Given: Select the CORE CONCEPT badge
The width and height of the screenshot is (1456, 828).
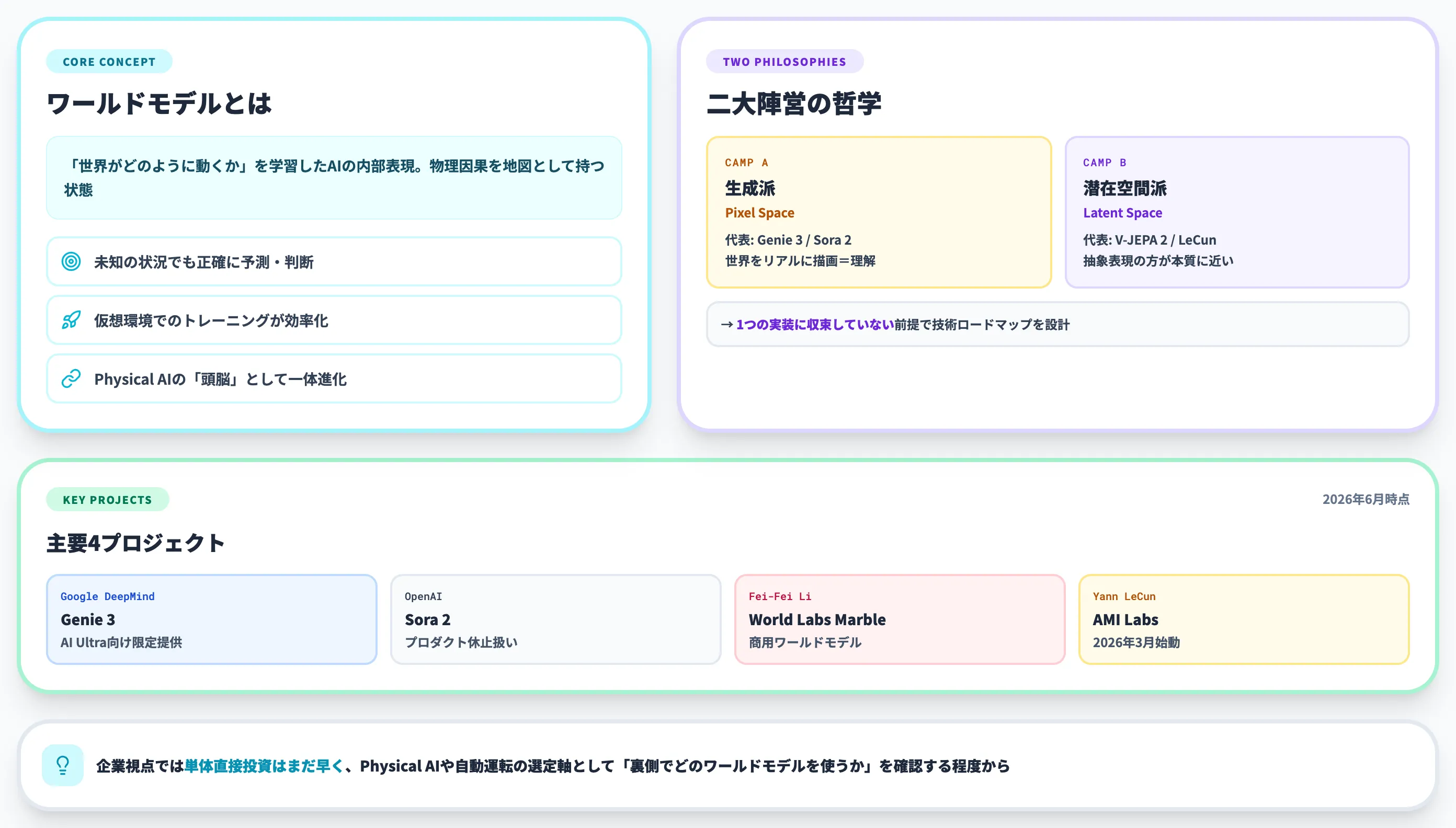Looking at the screenshot, I should coord(109,61).
